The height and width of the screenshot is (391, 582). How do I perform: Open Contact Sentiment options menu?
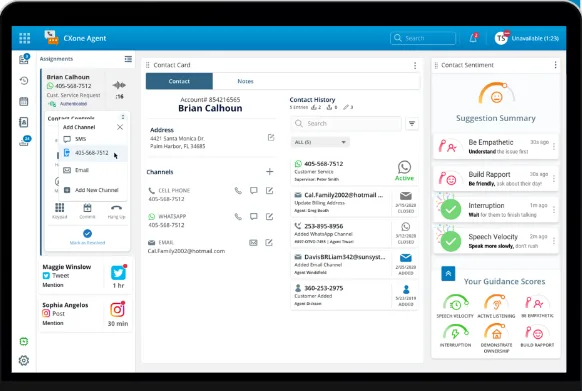tap(555, 65)
